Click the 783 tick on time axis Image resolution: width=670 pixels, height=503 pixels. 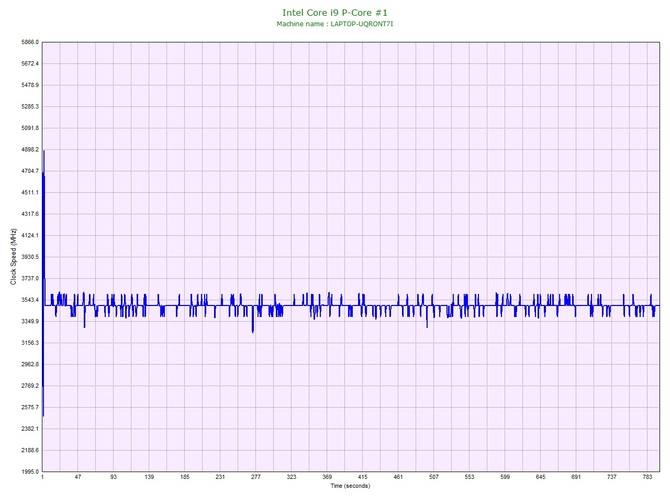point(647,477)
